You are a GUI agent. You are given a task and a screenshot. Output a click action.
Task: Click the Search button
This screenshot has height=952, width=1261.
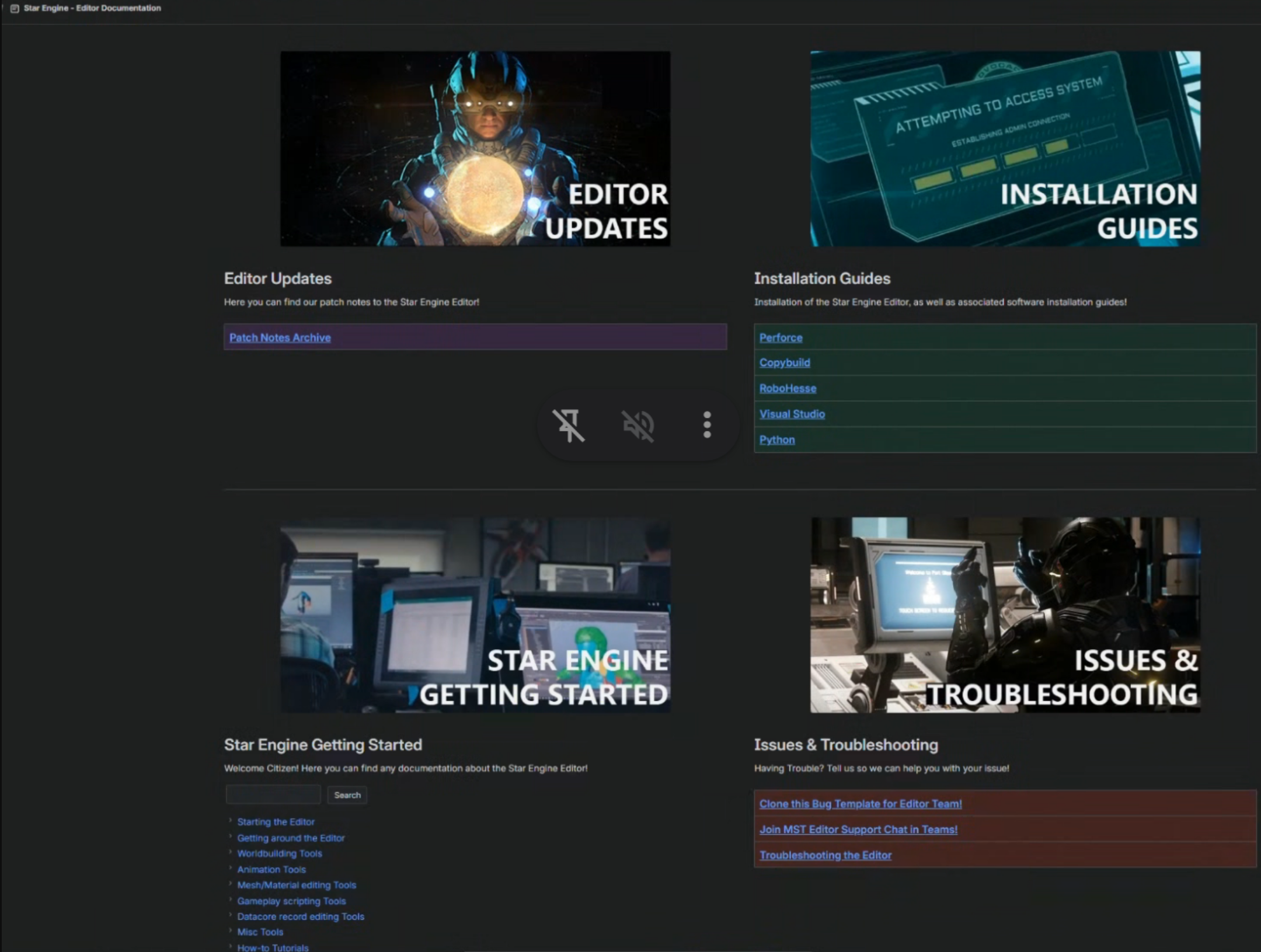(347, 795)
